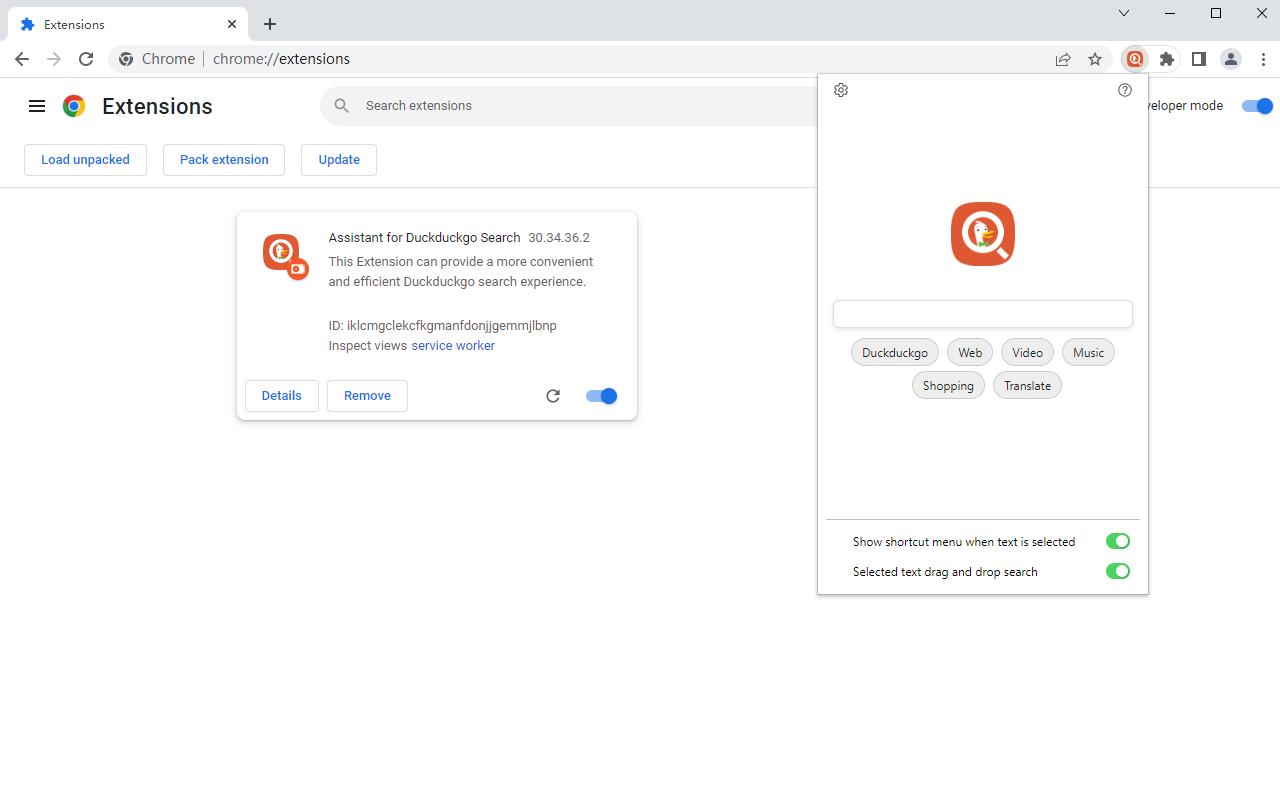Click the Assistant for Duckduckgo toolbar extension icon

pyautogui.click(x=1135, y=59)
